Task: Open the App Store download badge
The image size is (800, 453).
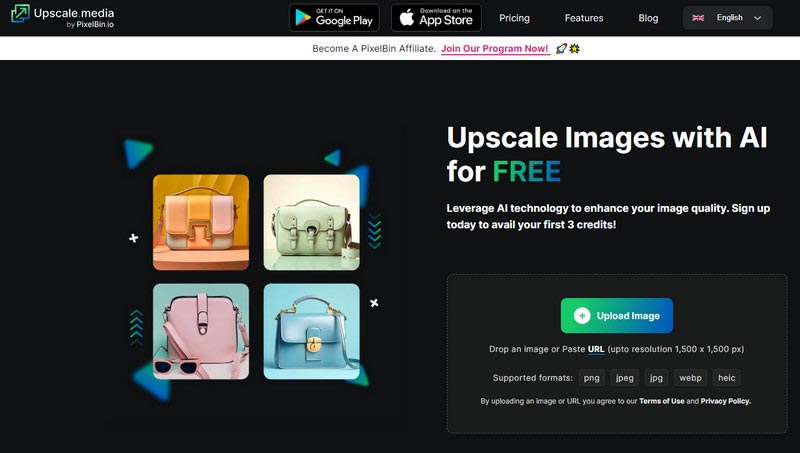Action: pyautogui.click(x=435, y=18)
